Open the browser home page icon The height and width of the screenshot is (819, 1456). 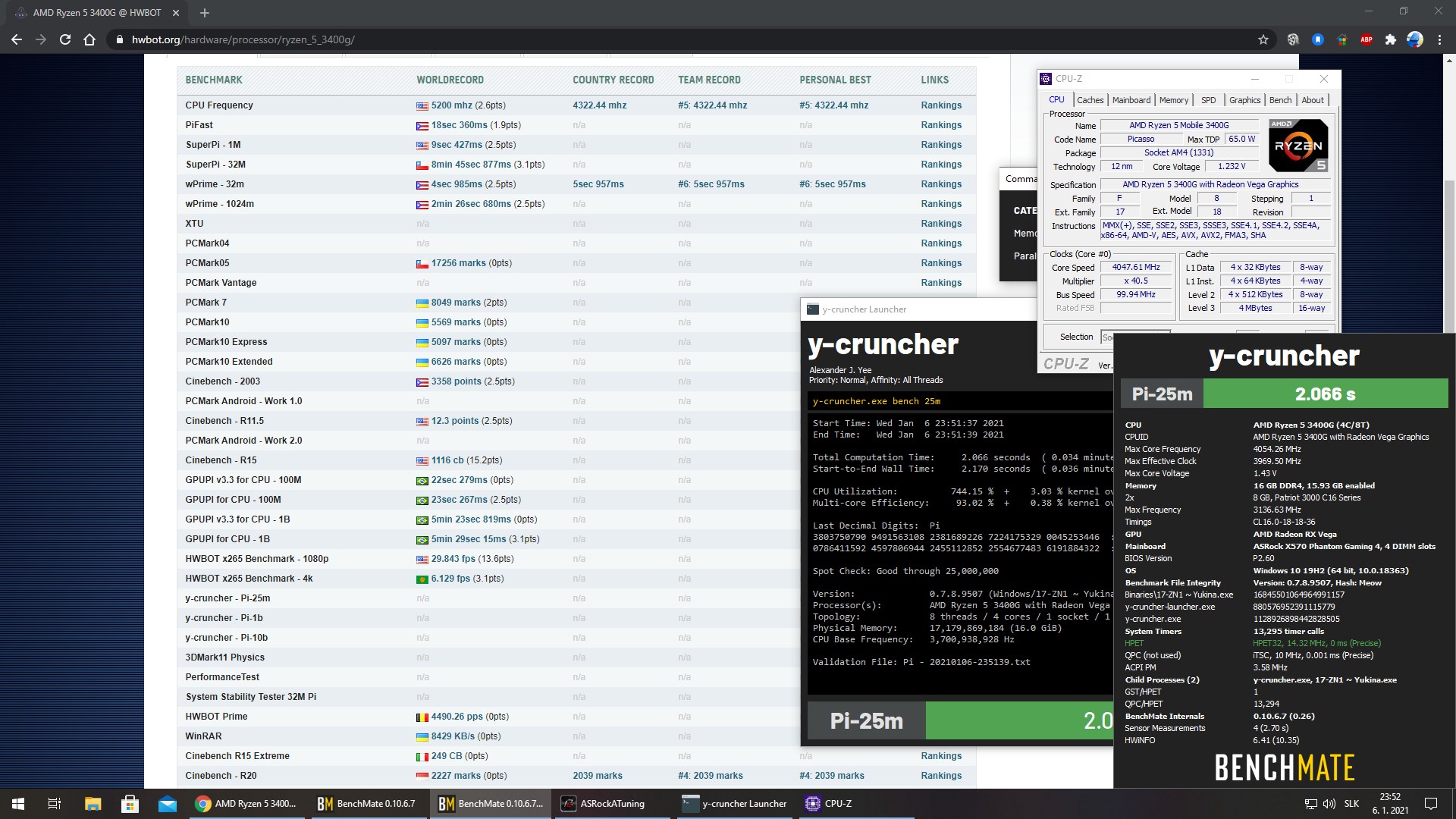click(89, 39)
